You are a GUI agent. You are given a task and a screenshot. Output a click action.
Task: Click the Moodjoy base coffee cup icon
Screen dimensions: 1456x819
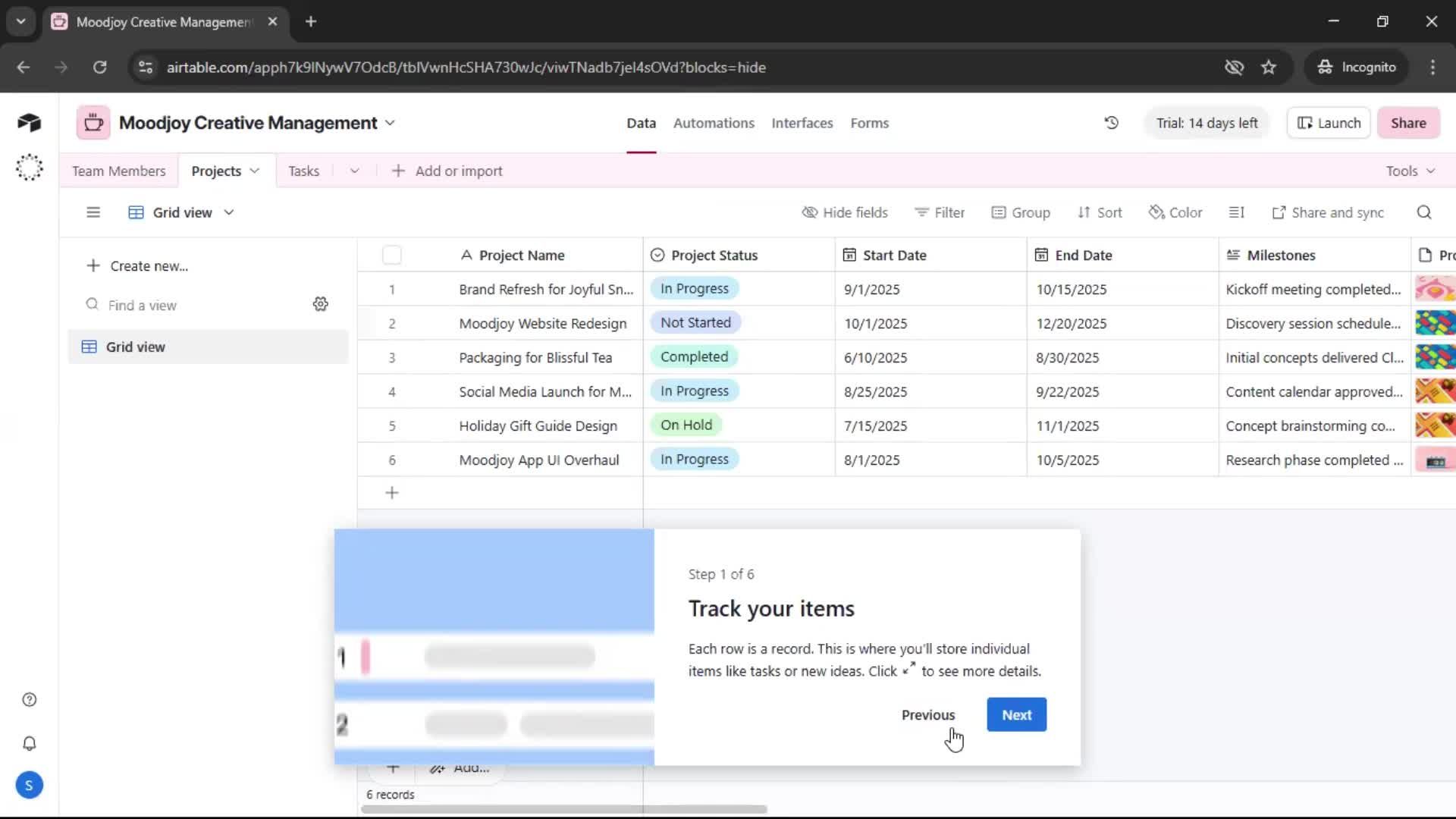tap(93, 123)
